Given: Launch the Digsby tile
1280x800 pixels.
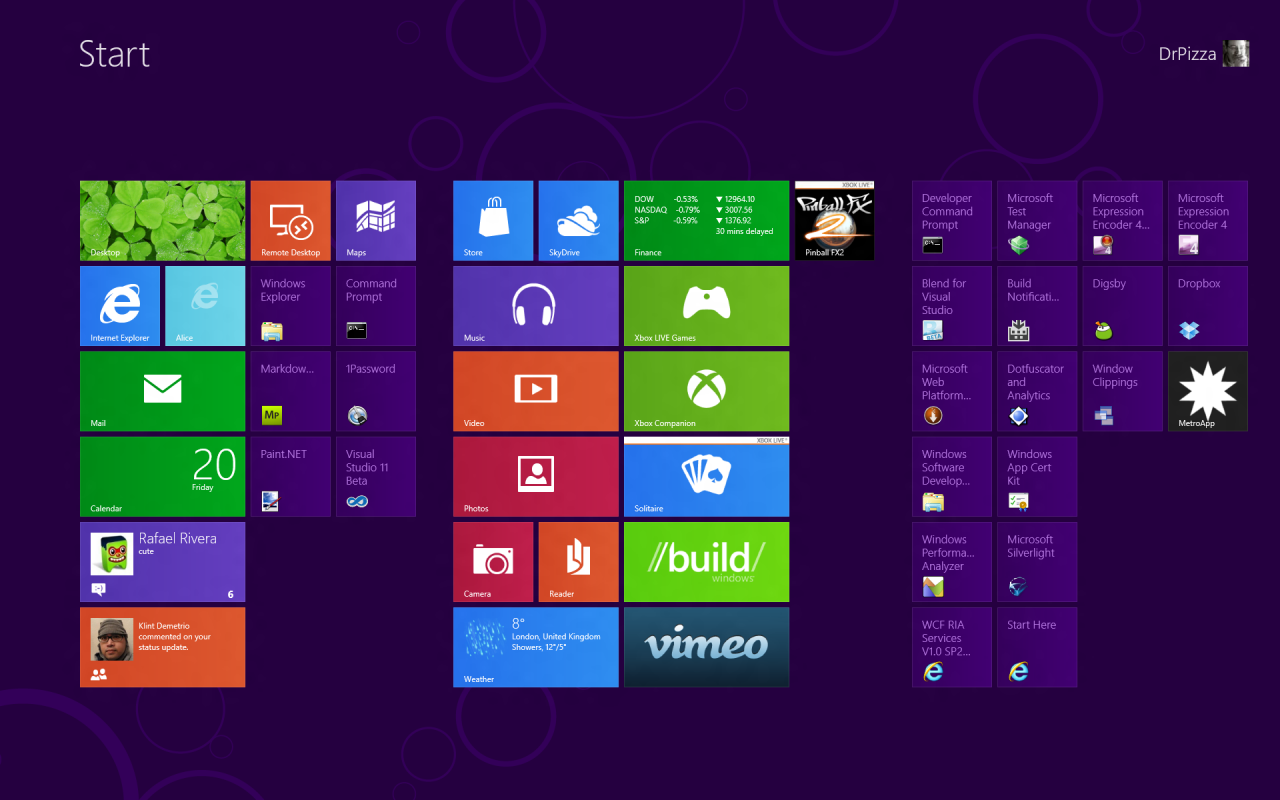Looking at the screenshot, I should coord(1122,305).
